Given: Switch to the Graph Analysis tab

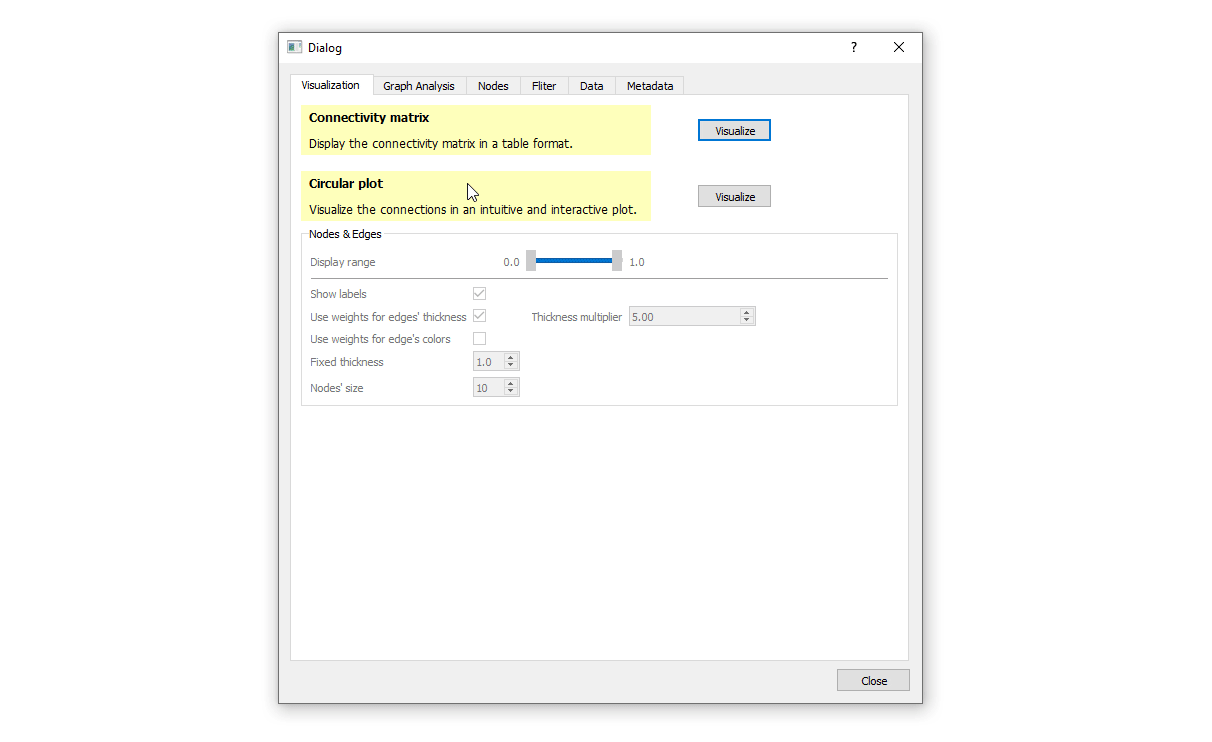Looking at the screenshot, I should pyautogui.click(x=418, y=86).
